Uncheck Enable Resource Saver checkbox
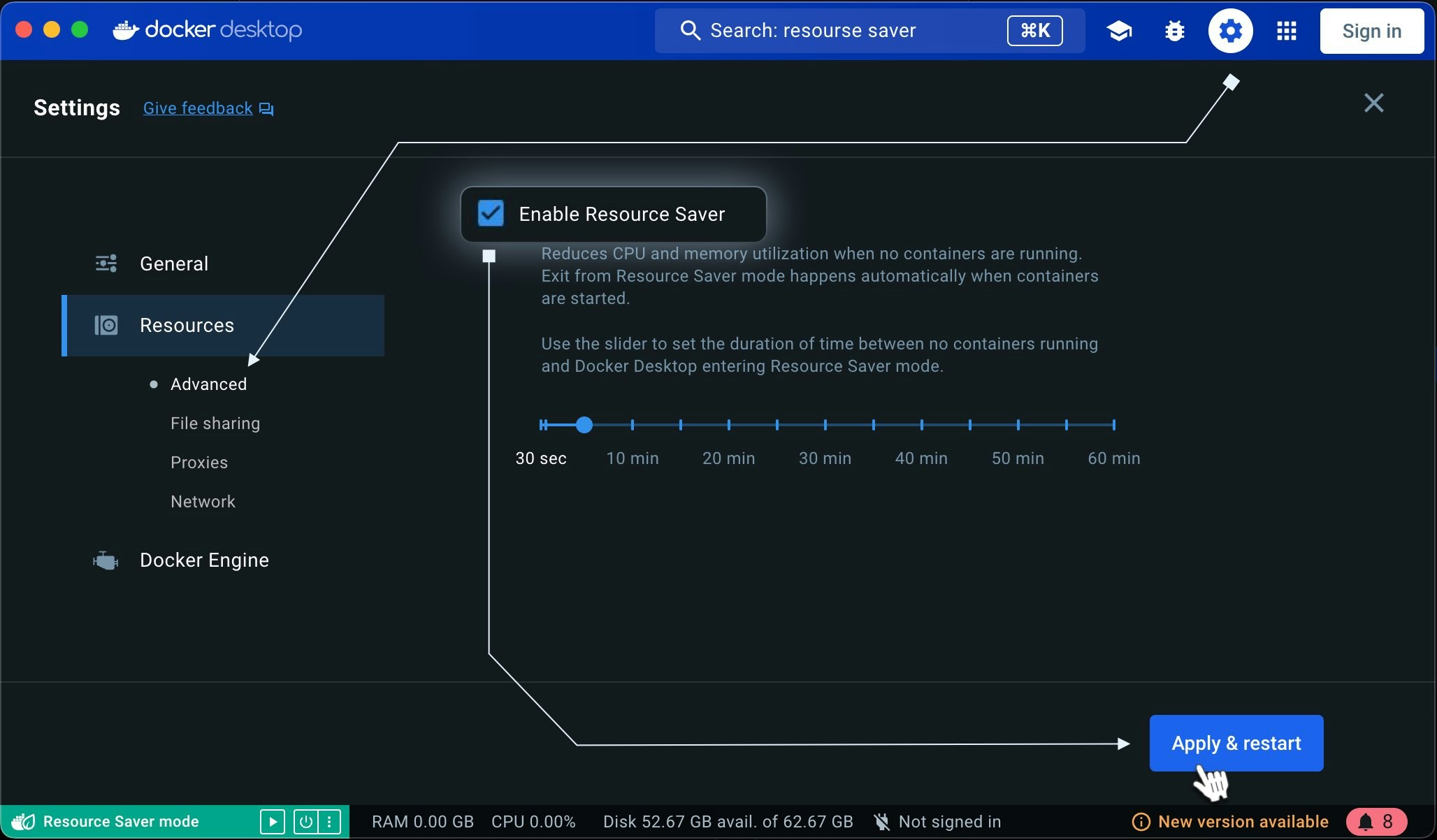 point(491,213)
